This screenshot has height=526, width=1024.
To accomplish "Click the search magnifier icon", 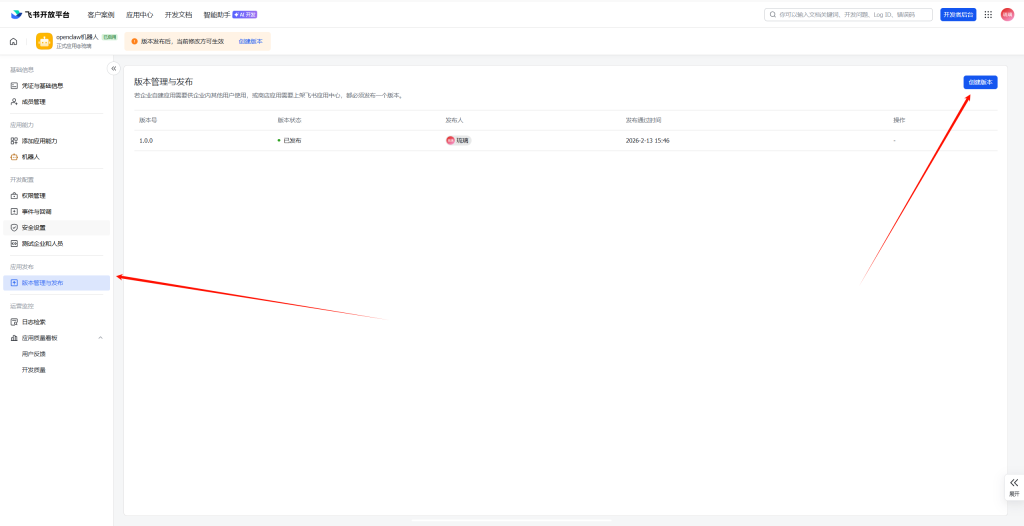I will pyautogui.click(x=773, y=14).
